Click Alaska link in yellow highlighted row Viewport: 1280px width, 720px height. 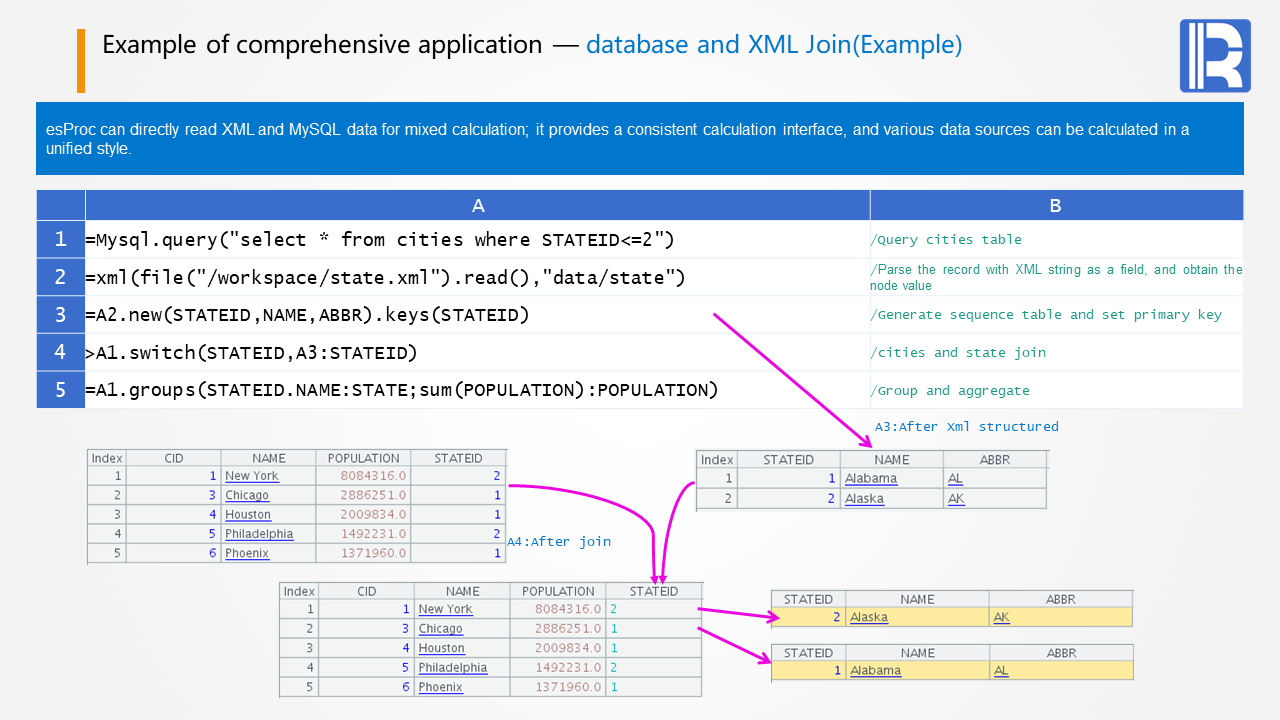click(868, 618)
